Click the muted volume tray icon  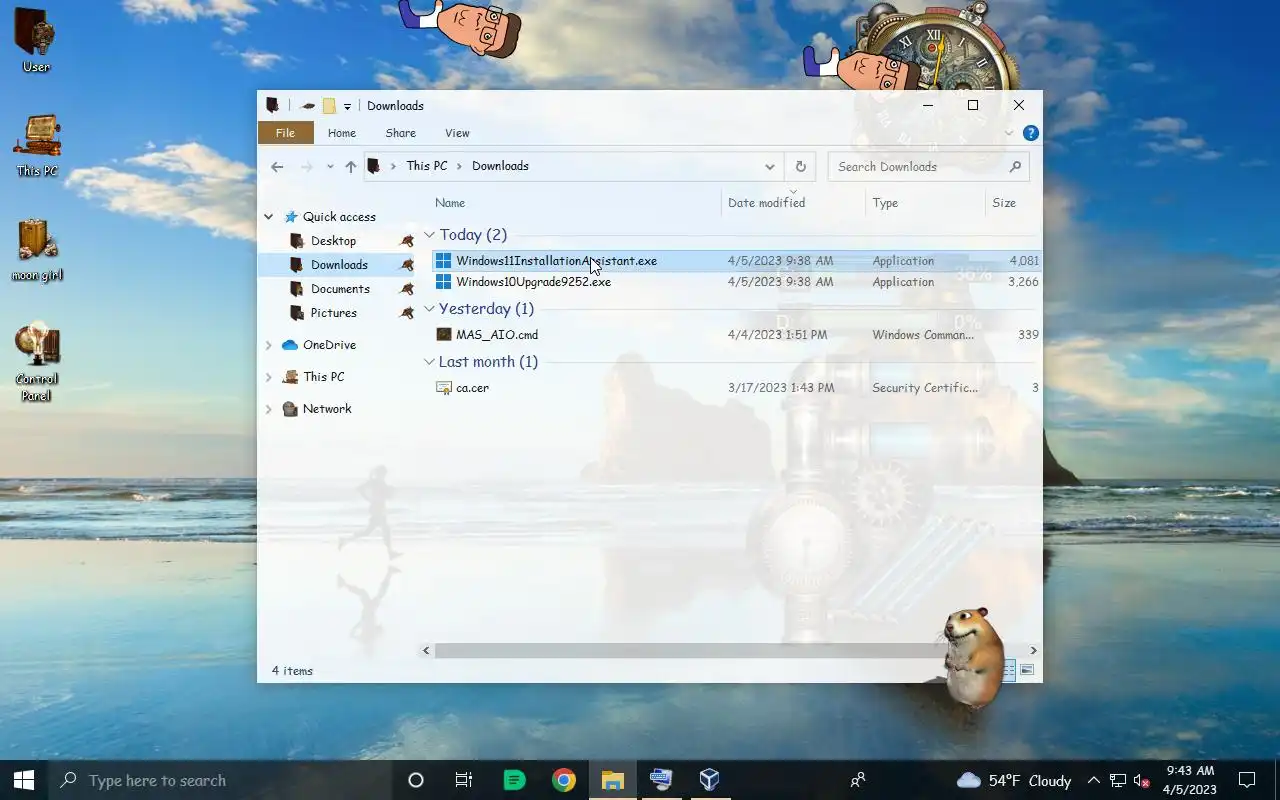(x=1141, y=780)
